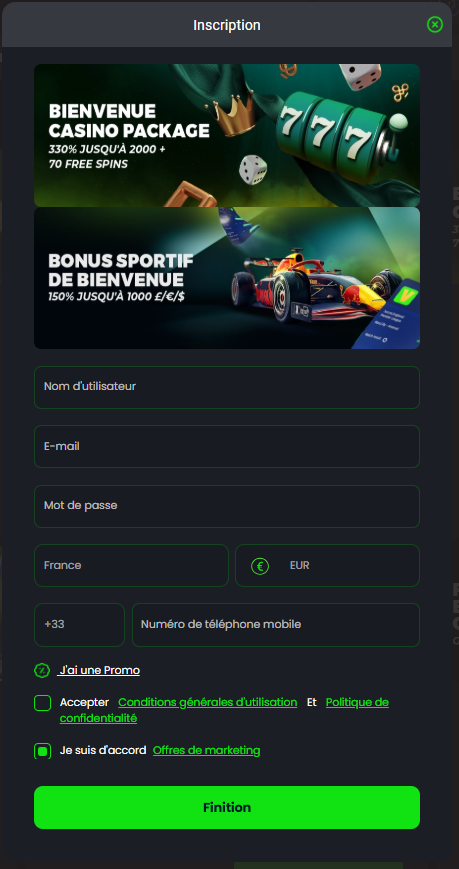Close the Inscription dialog with the X icon

pos(435,24)
